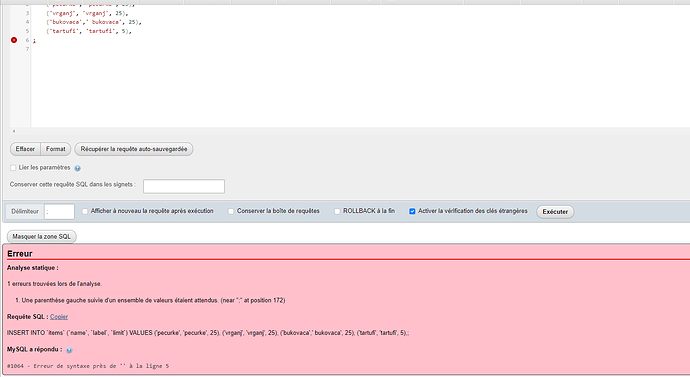Focus the Délimiteur input field
690x377 pixels.
[59, 212]
